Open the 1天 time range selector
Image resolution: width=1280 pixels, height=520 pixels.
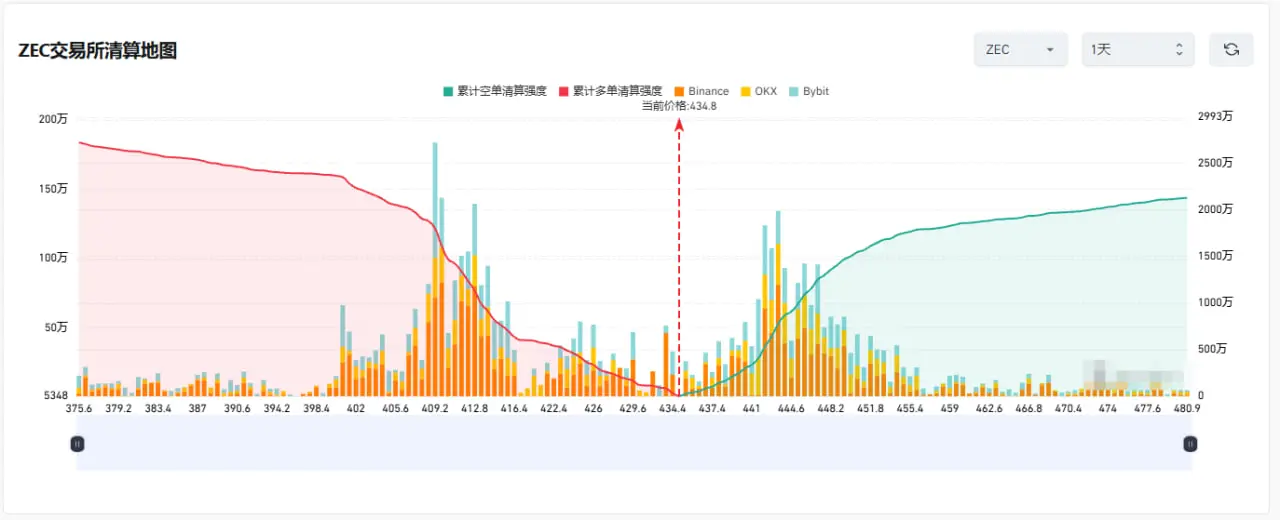(x=1138, y=49)
